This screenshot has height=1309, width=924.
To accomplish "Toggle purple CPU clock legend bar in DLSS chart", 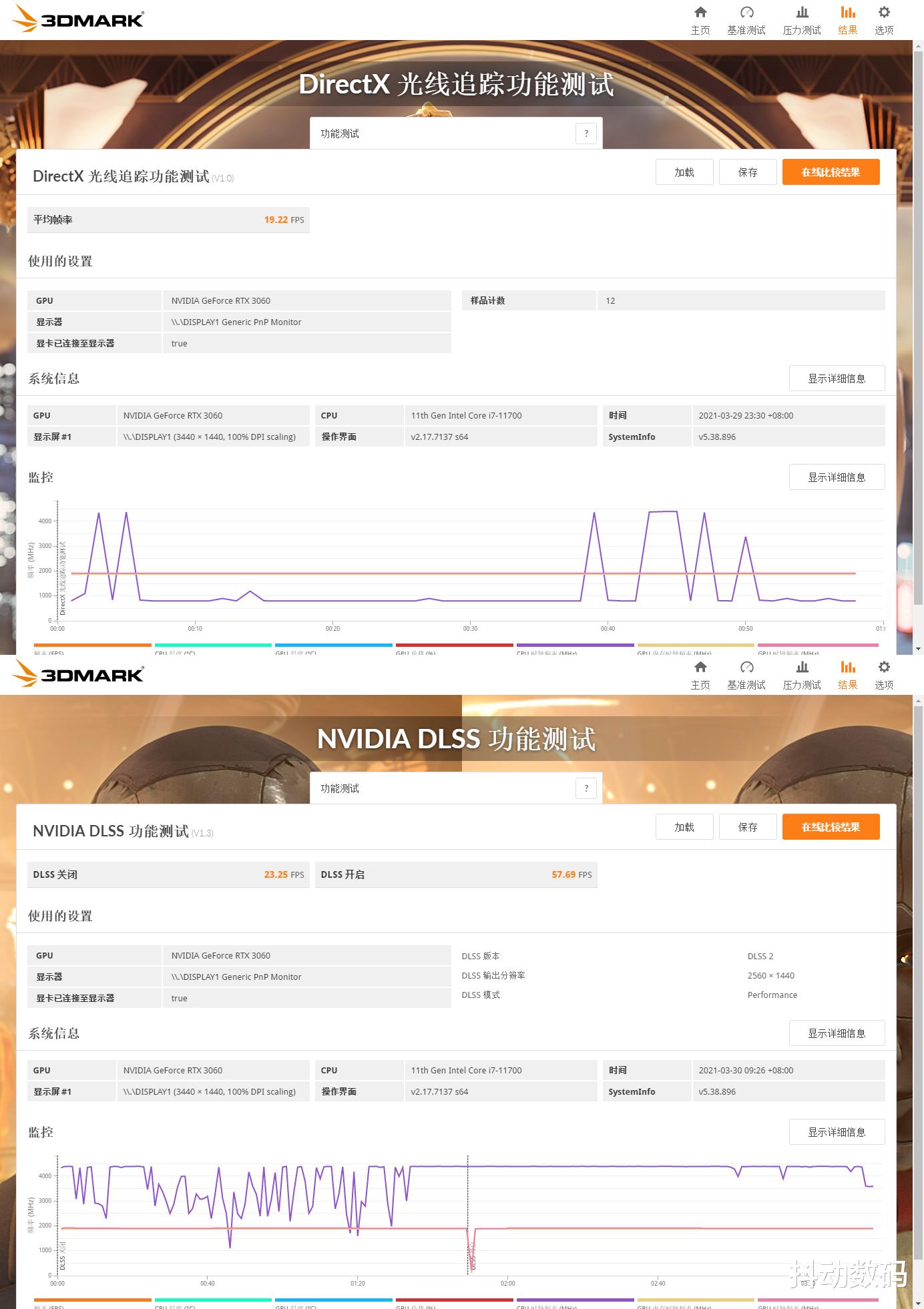I will [575, 1300].
